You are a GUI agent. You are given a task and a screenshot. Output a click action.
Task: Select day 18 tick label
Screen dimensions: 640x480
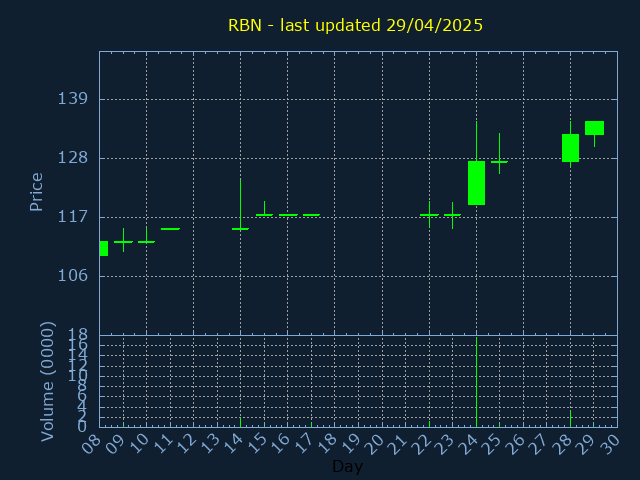(x=327, y=444)
